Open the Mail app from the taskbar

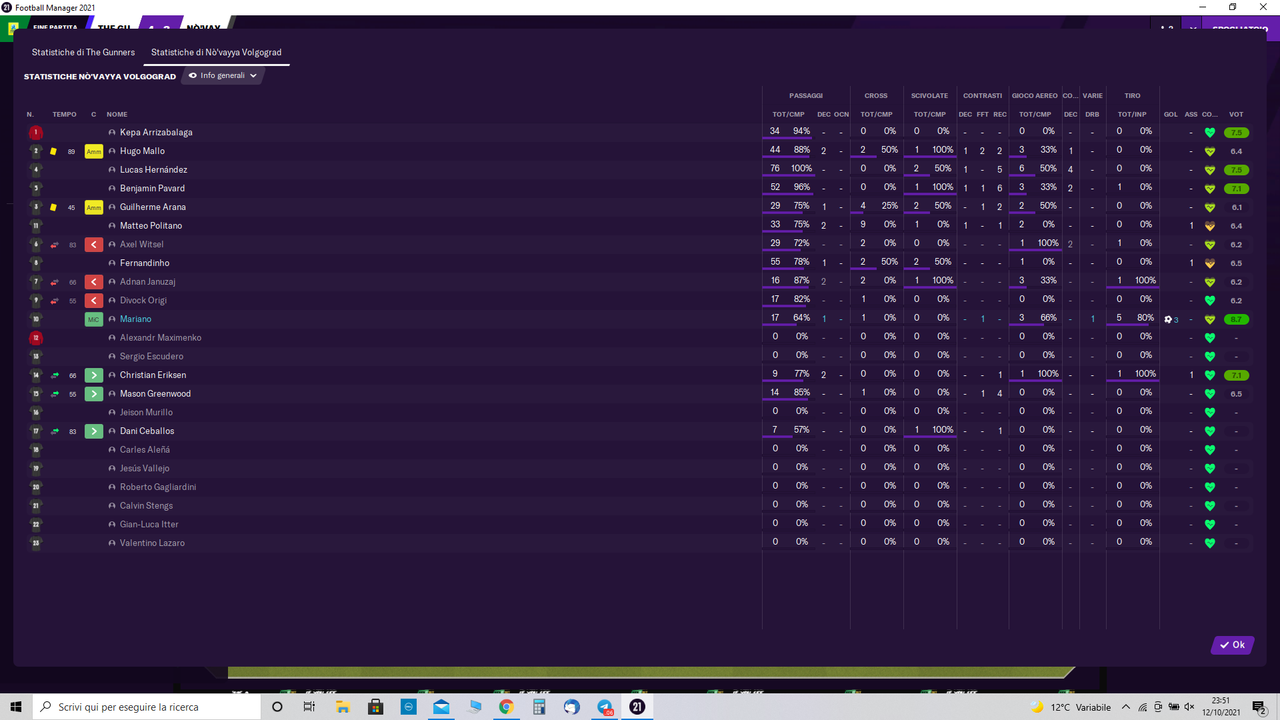[441, 707]
